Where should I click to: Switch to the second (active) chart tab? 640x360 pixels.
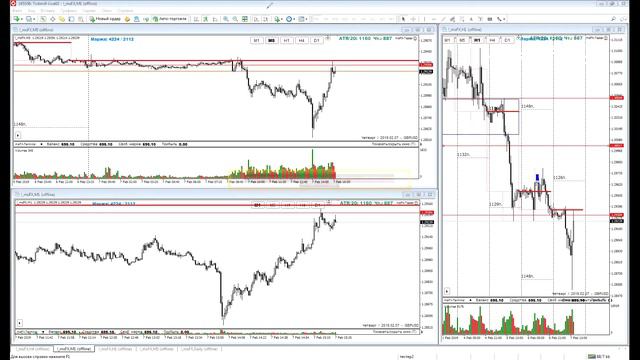coord(73,349)
